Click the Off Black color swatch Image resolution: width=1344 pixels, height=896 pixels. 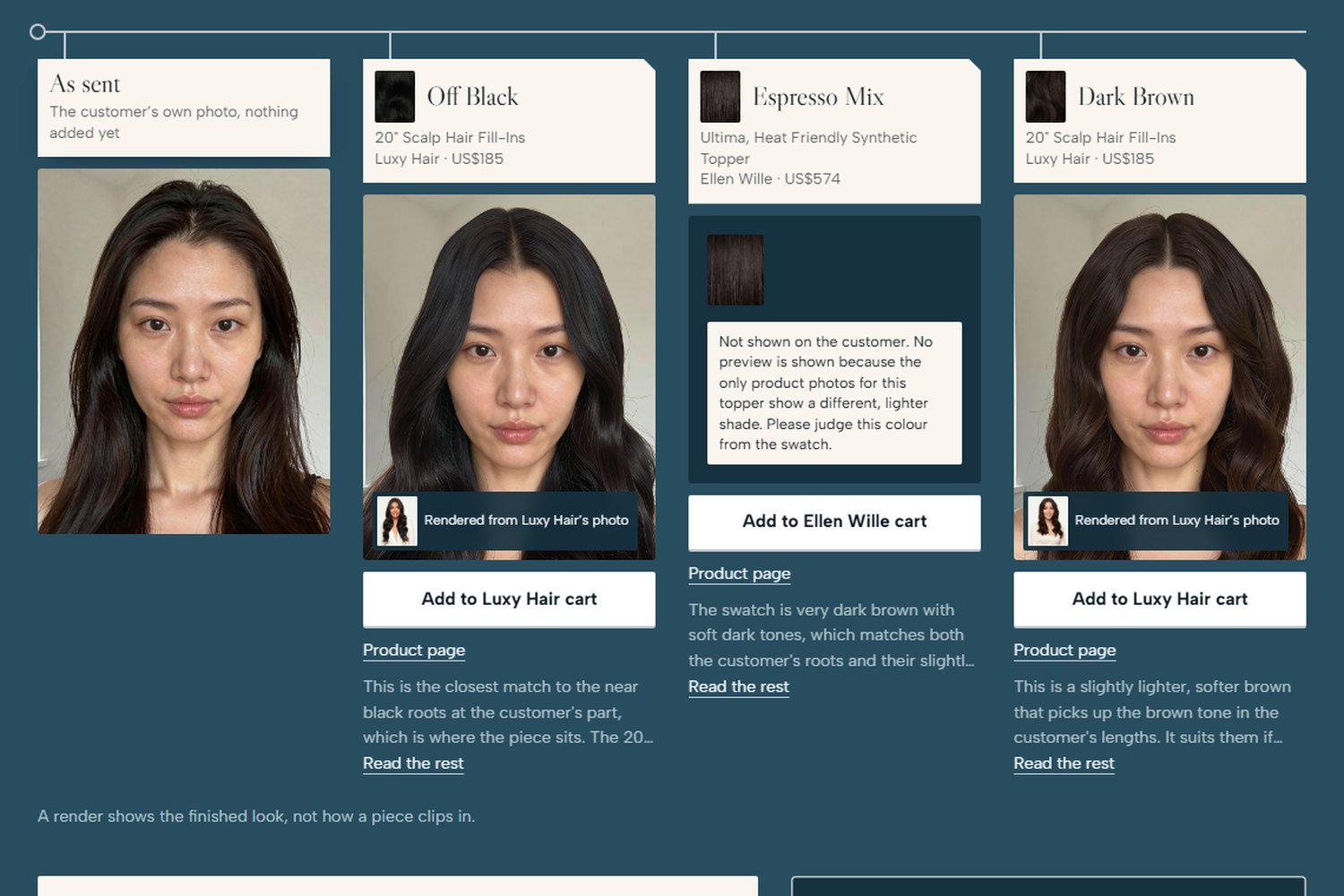[394, 97]
